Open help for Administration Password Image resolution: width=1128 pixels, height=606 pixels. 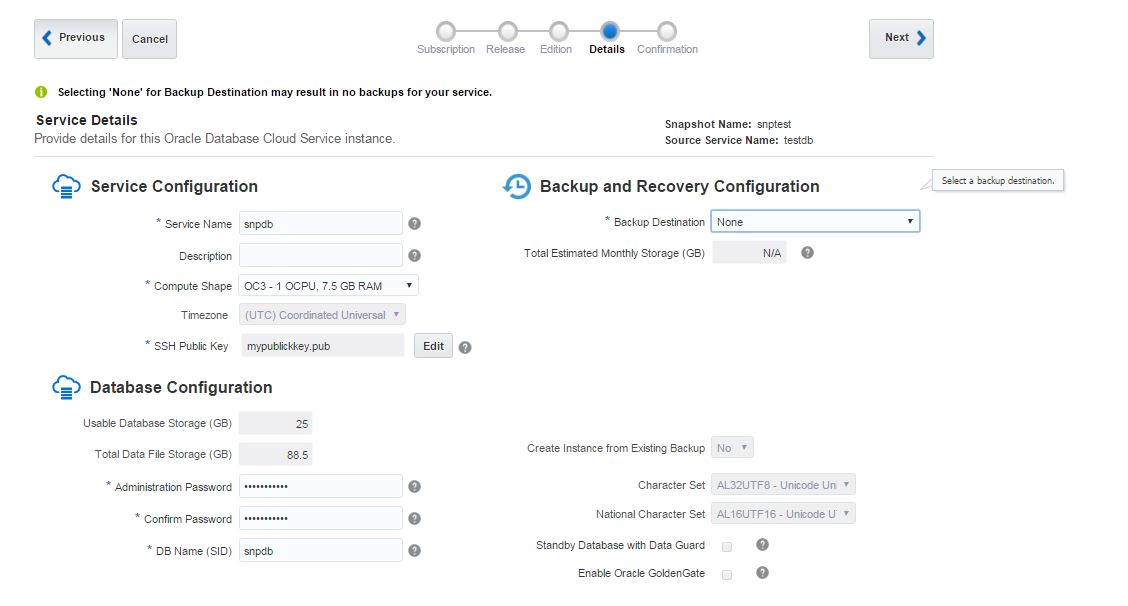[414, 487]
